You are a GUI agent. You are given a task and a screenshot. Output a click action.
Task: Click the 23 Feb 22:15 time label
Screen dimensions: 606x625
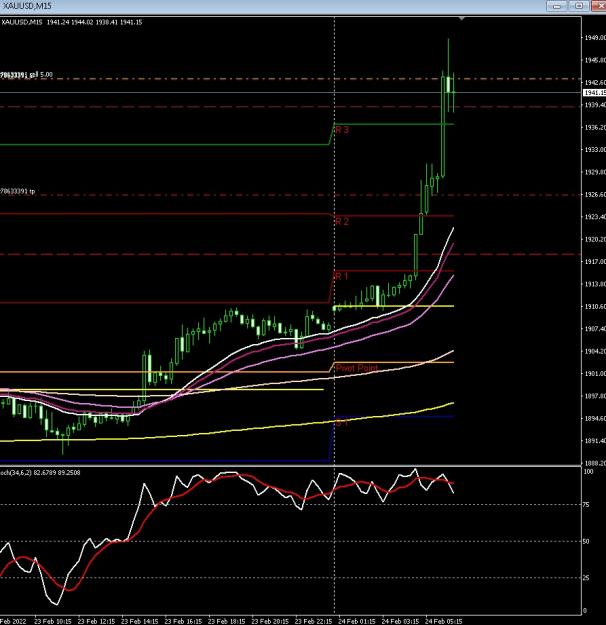pos(313,621)
